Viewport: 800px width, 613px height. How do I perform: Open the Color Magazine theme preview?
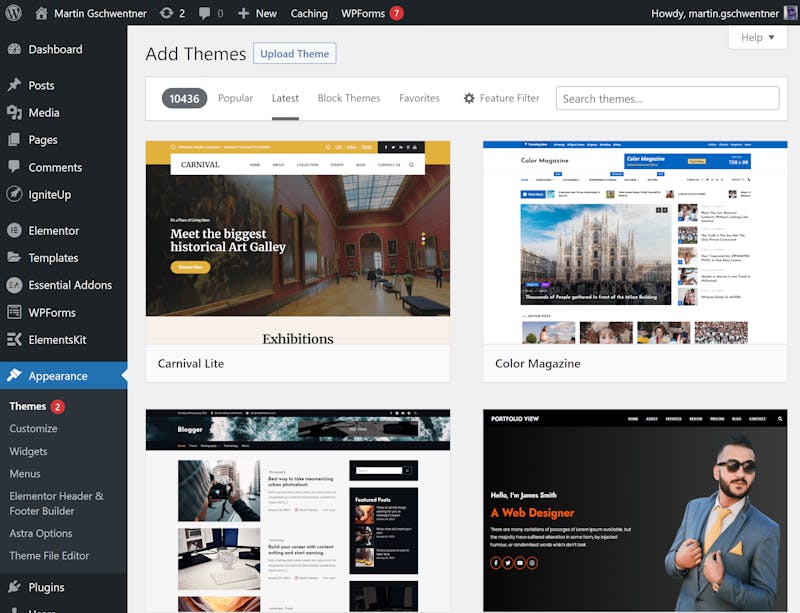pos(635,243)
